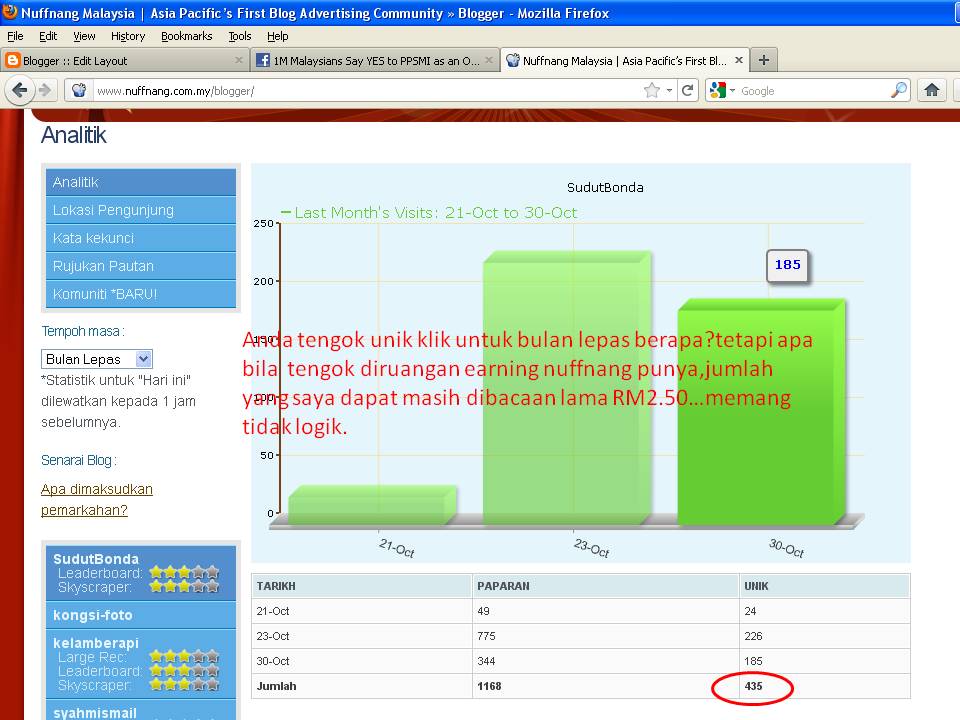Go forward with the Forward arrow button
Image resolution: width=960 pixels, height=720 pixels.
45,91
